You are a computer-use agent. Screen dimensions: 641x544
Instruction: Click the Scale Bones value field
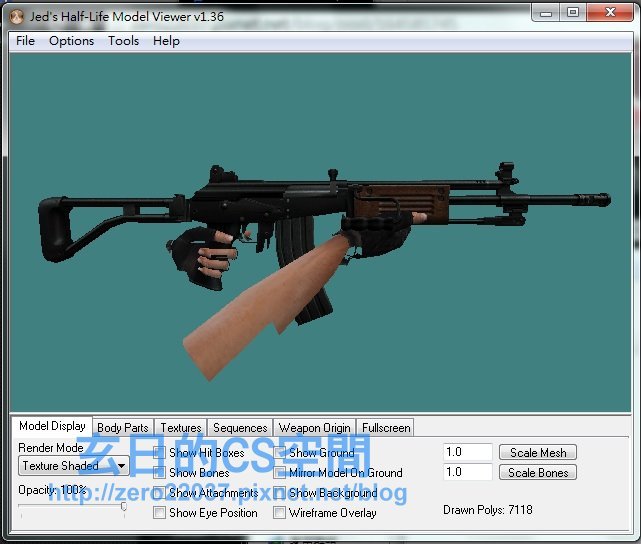pyautogui.click(x=468, y=472)
